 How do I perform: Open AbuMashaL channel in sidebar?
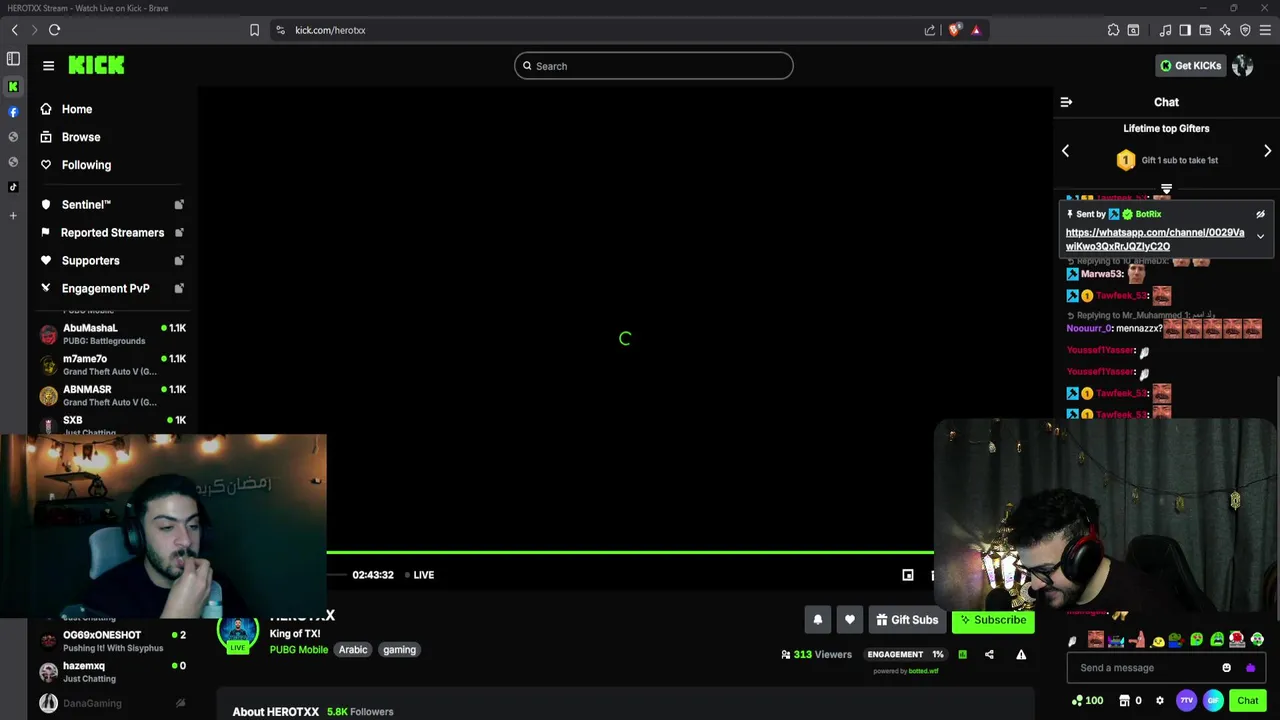[112, 334]
